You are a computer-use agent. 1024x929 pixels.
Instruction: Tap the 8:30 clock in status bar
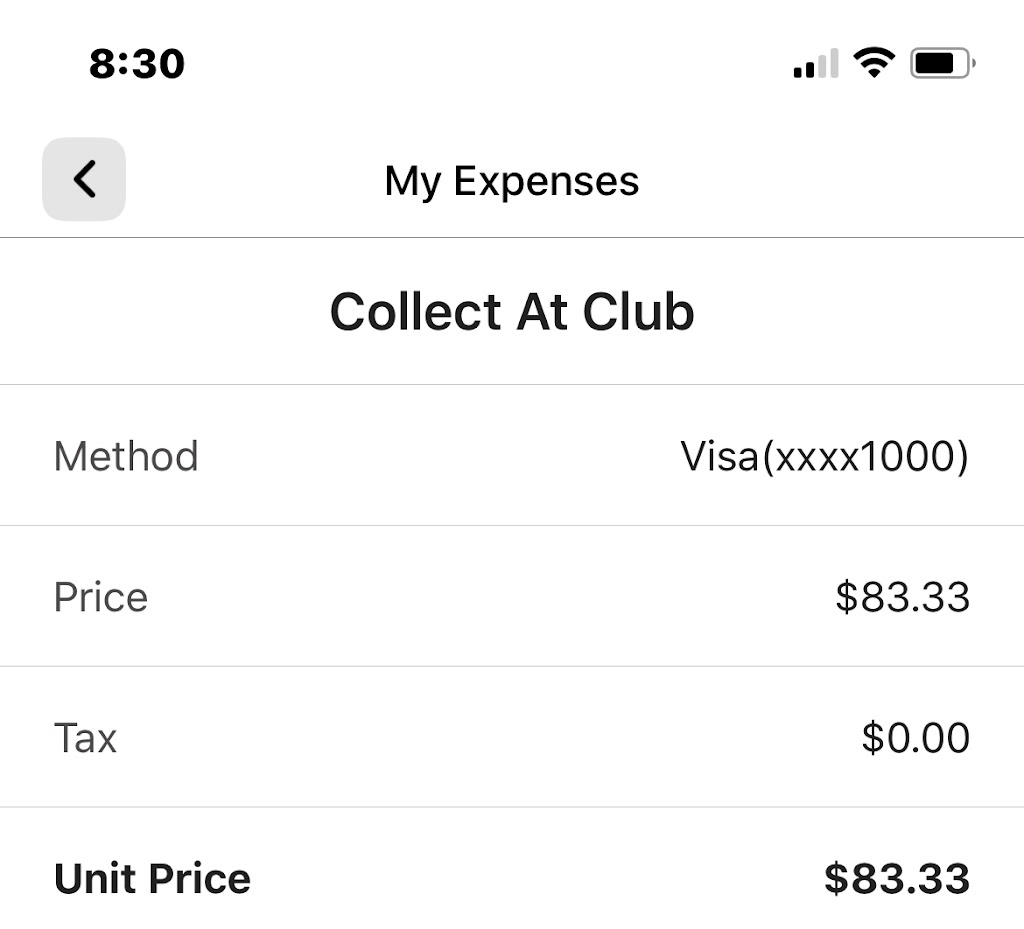(x=137, y=64)
